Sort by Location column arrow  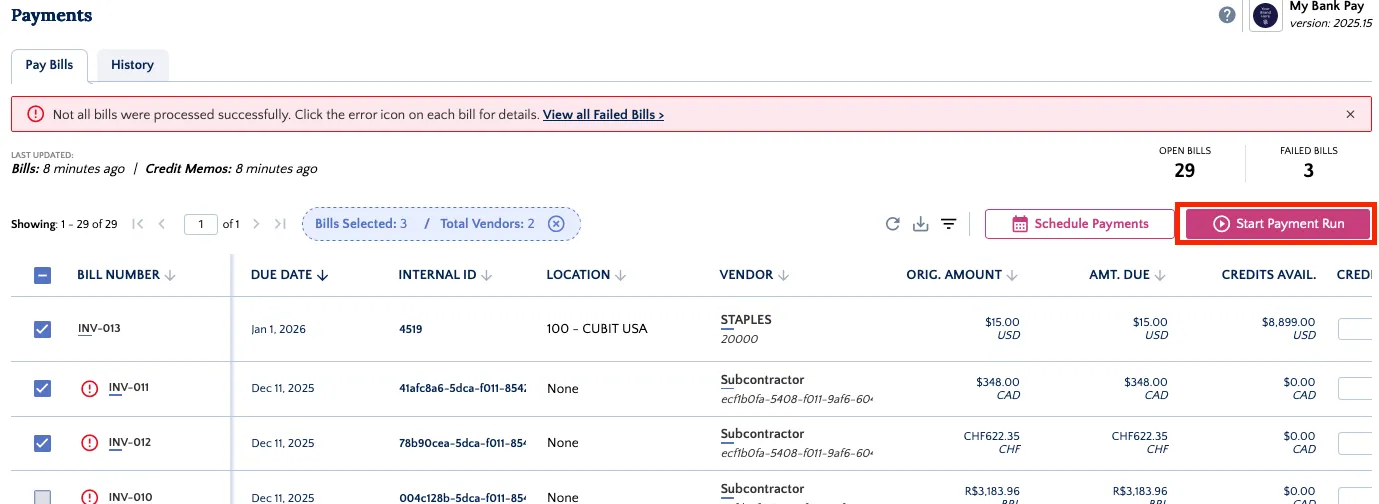click(620, 275)
